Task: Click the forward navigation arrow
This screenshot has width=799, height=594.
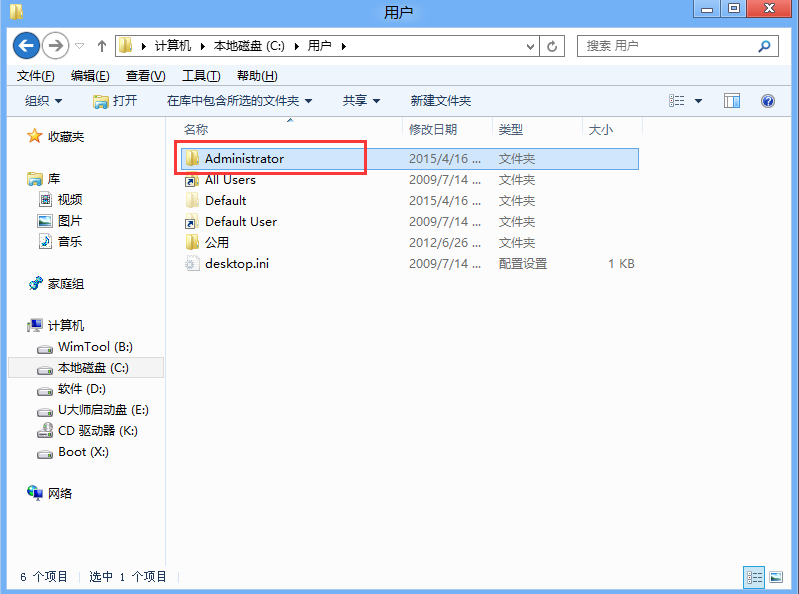Action: point(55,46)
